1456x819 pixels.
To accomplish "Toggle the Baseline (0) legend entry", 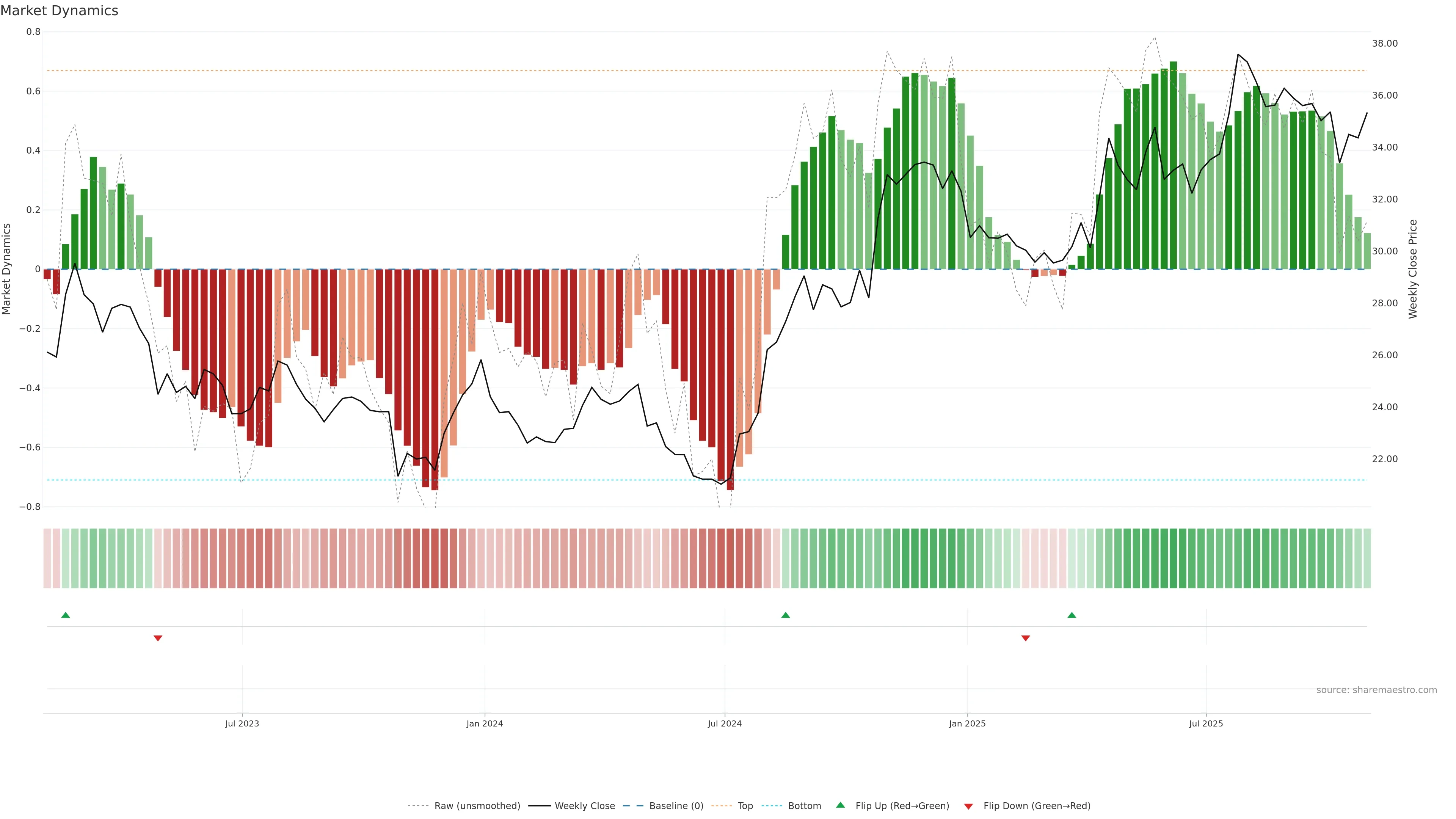I will tap(676, 806).
